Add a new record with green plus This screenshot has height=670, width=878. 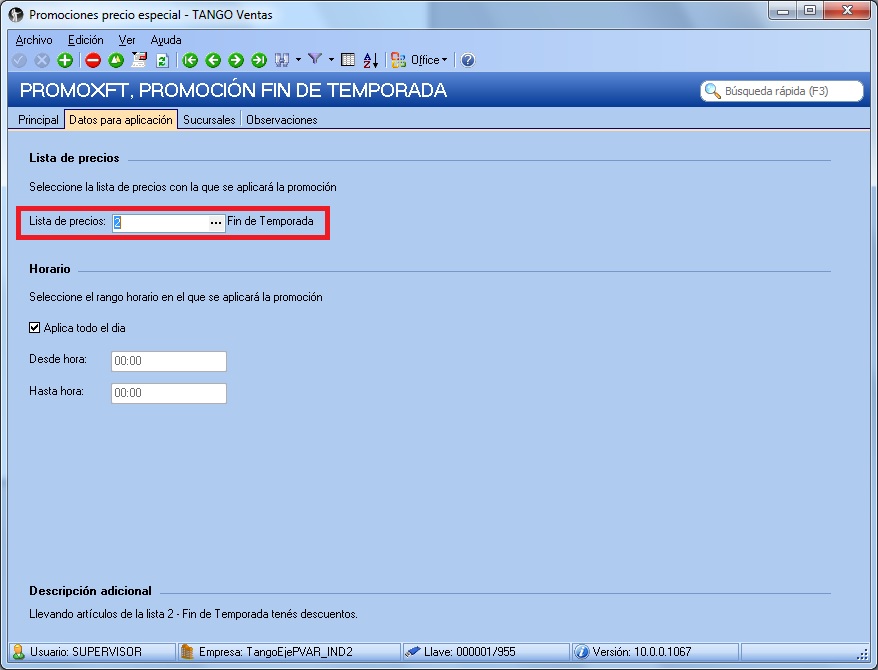tap(65, 60)
